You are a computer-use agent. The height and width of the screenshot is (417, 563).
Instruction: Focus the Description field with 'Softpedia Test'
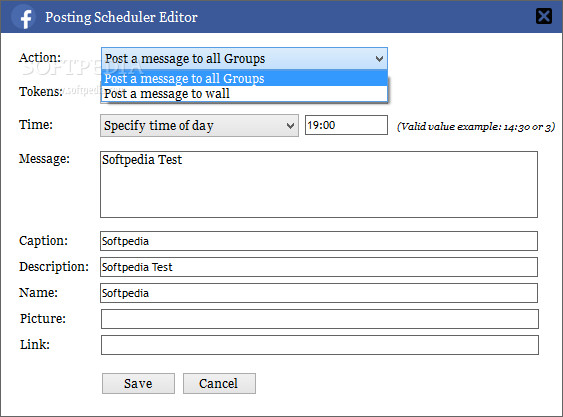(319, 267)
